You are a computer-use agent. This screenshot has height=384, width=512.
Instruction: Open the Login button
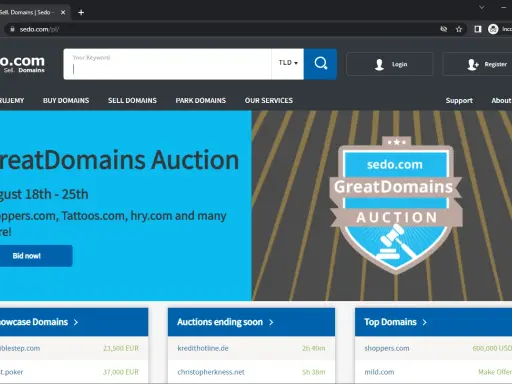tap(389, 64)
